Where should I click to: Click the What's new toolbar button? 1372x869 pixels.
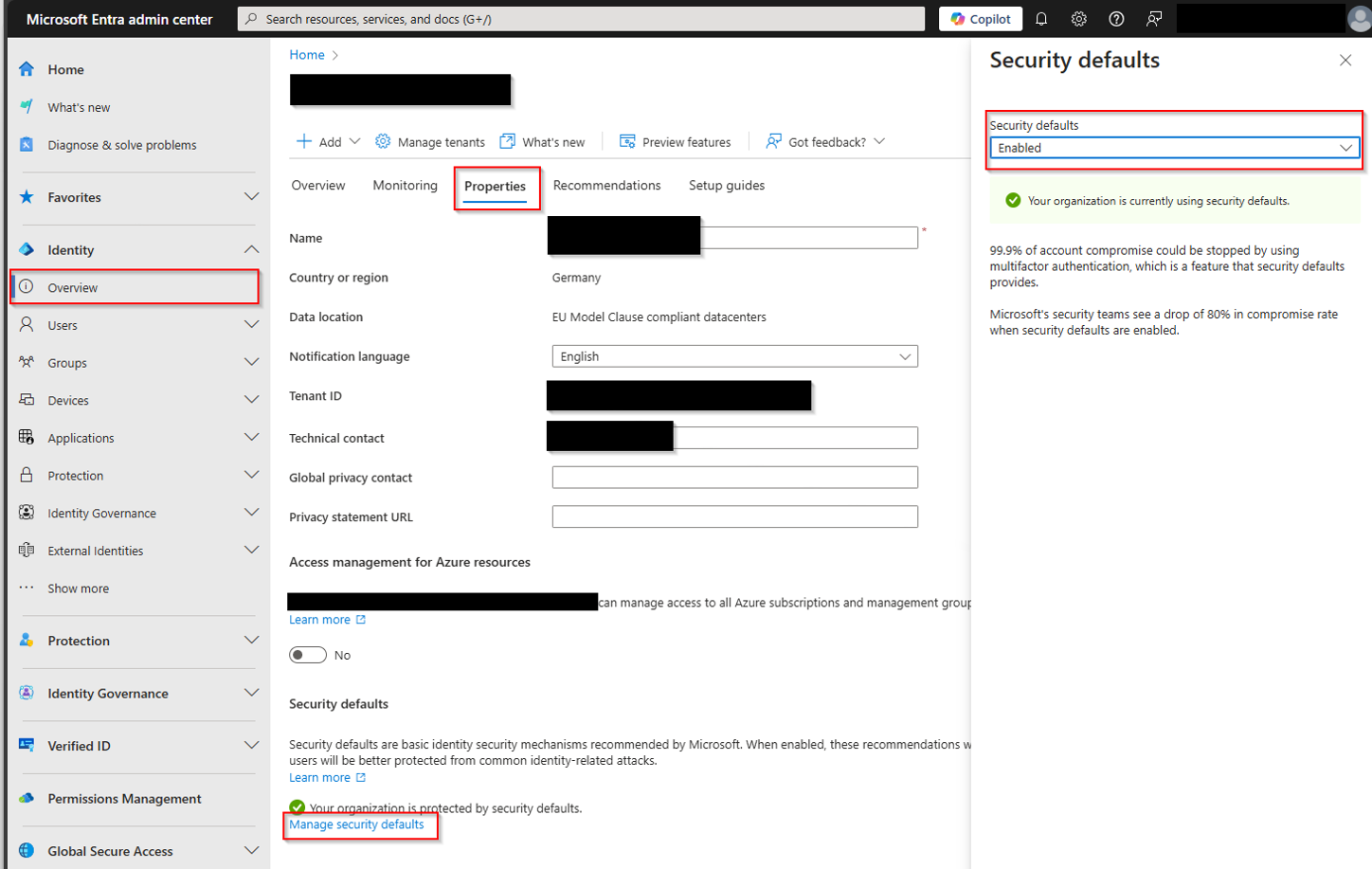[x=543, y=141]
